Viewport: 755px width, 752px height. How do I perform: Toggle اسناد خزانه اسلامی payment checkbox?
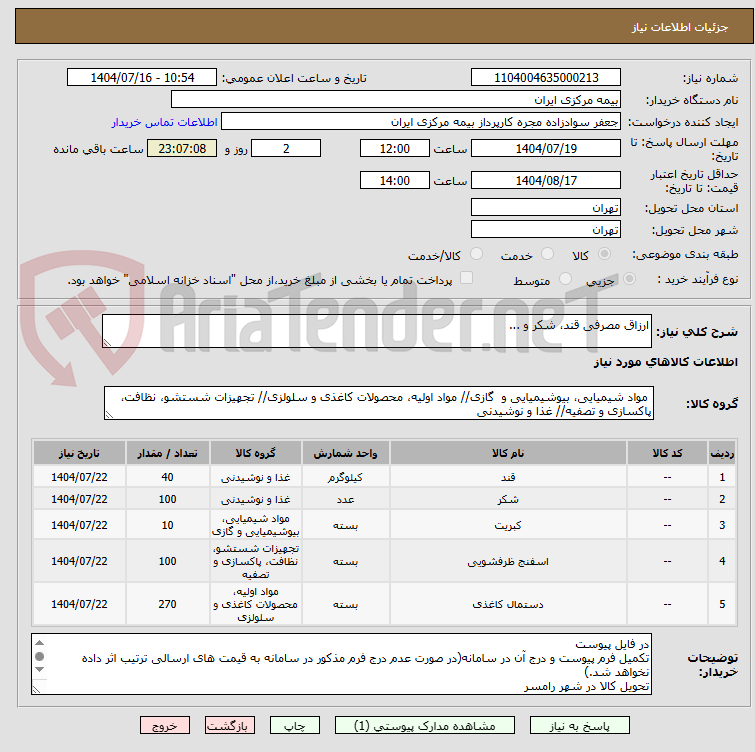click(466, 278)
